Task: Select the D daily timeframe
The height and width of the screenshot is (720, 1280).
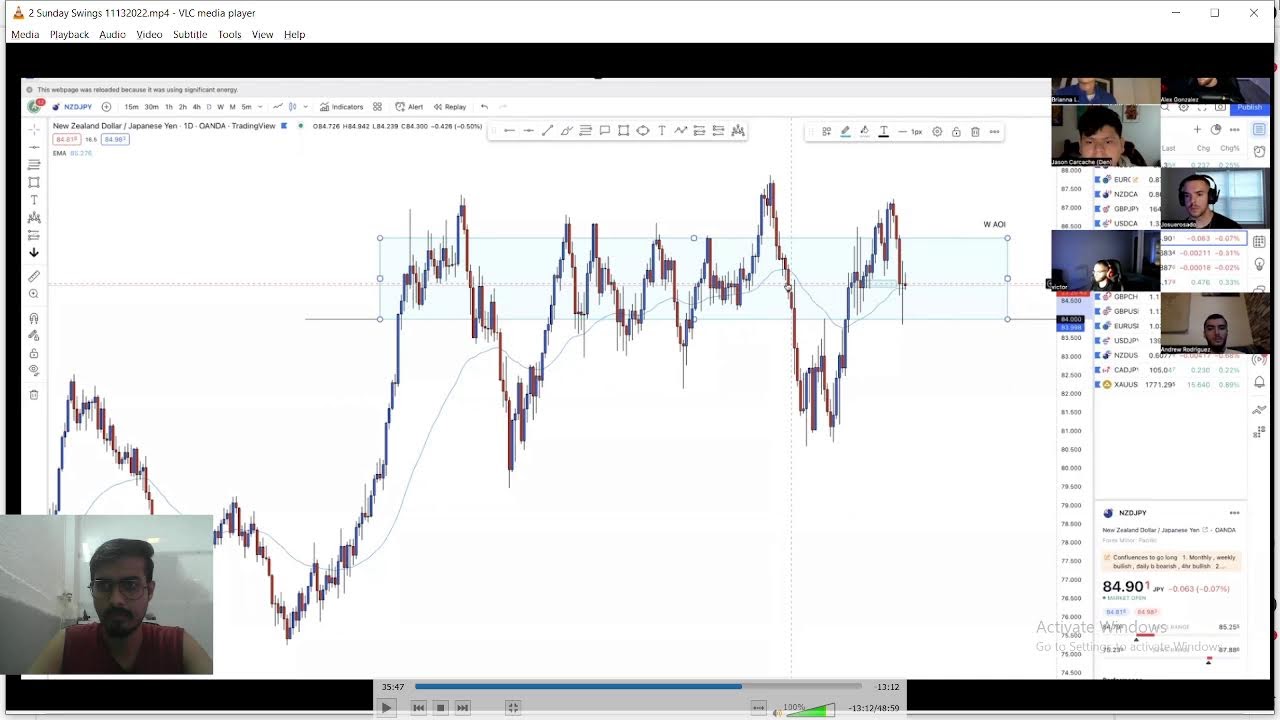Action: point(209,107)
